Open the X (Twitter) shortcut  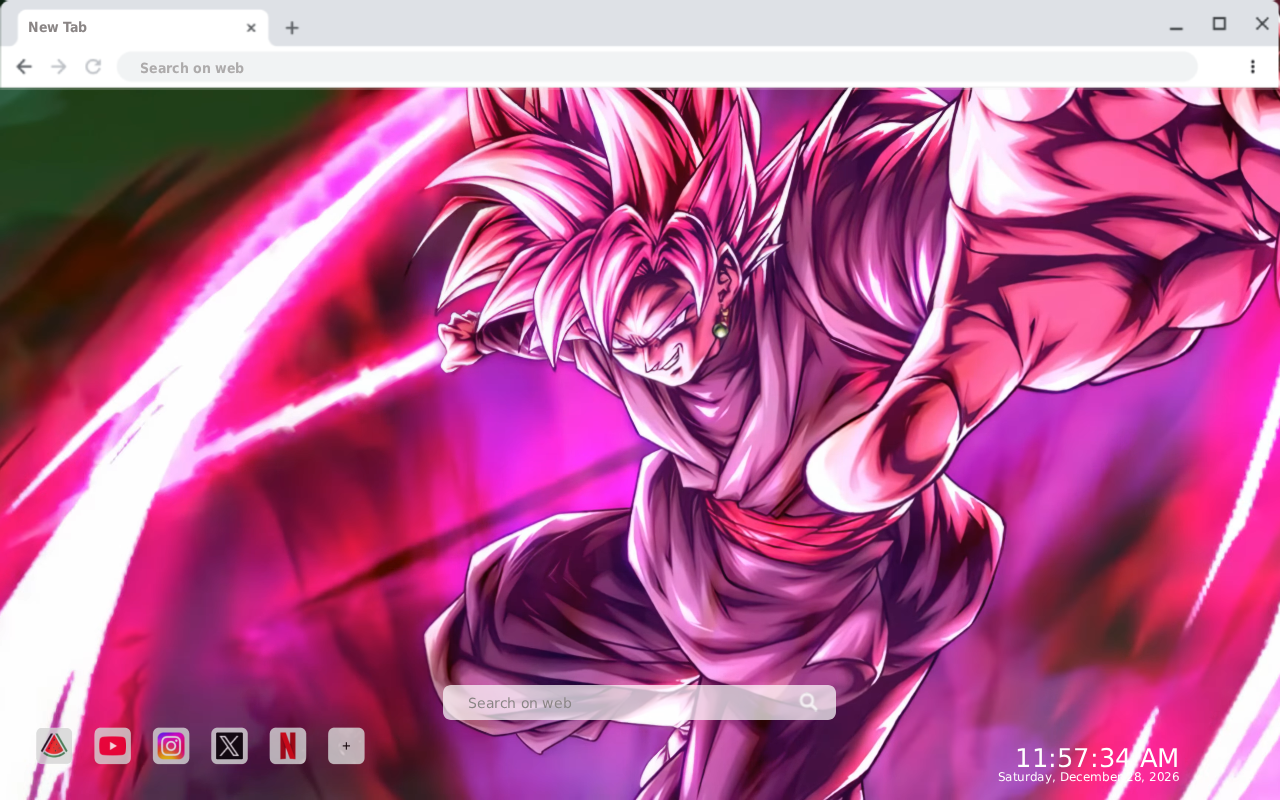230,746
